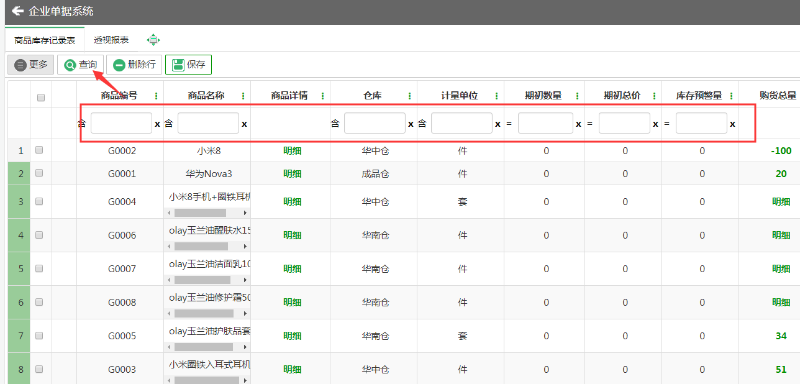Check the checkbox for row G0006
The width and height of the screenshot is (800, 384).
point(39,235)
